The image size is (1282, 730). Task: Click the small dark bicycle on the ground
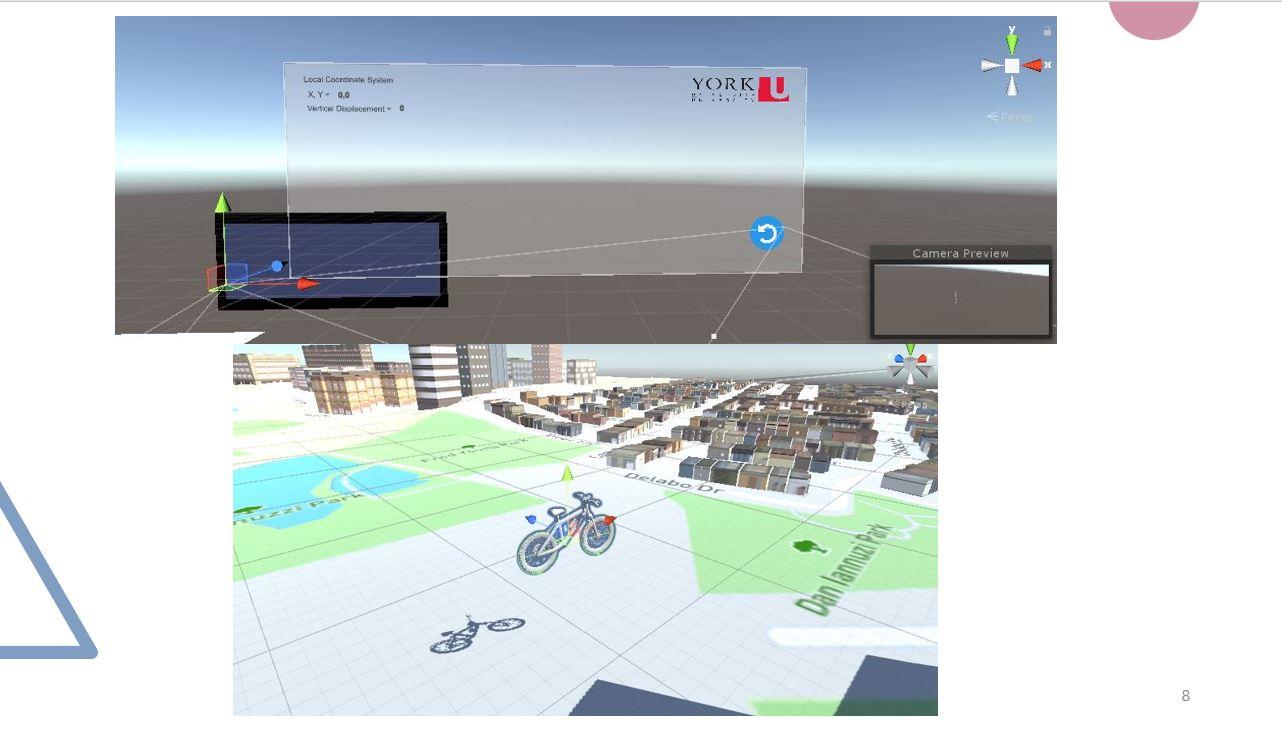point(476,632)
